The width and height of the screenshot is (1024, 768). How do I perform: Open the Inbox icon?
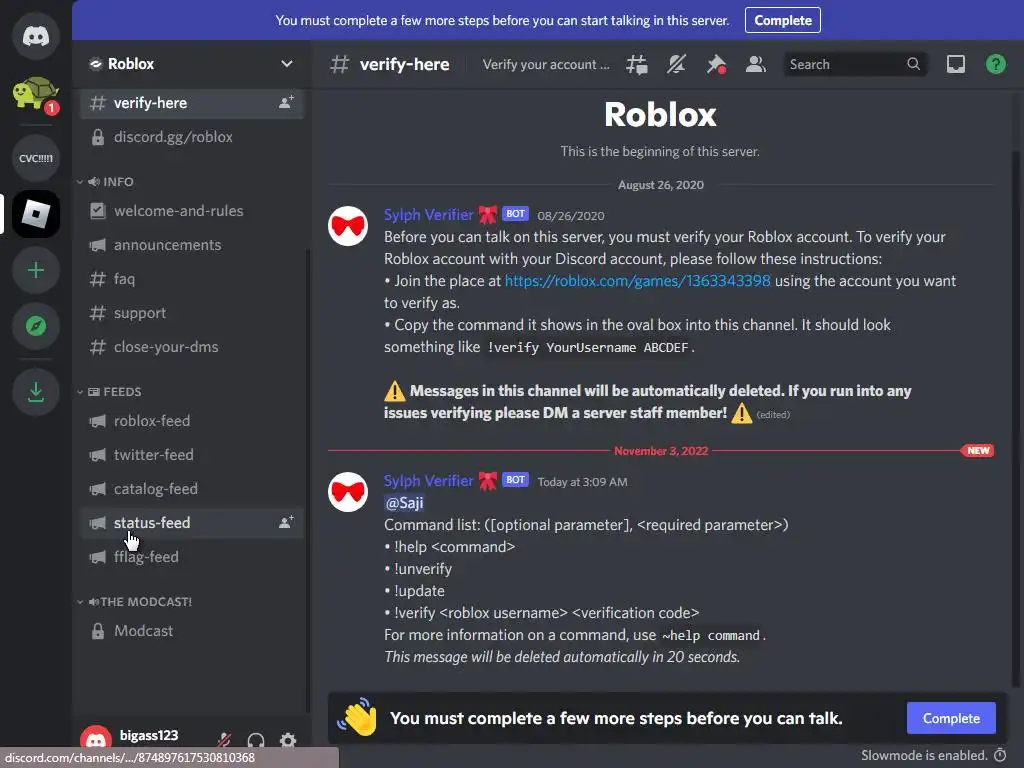click(x=956, y=64)
